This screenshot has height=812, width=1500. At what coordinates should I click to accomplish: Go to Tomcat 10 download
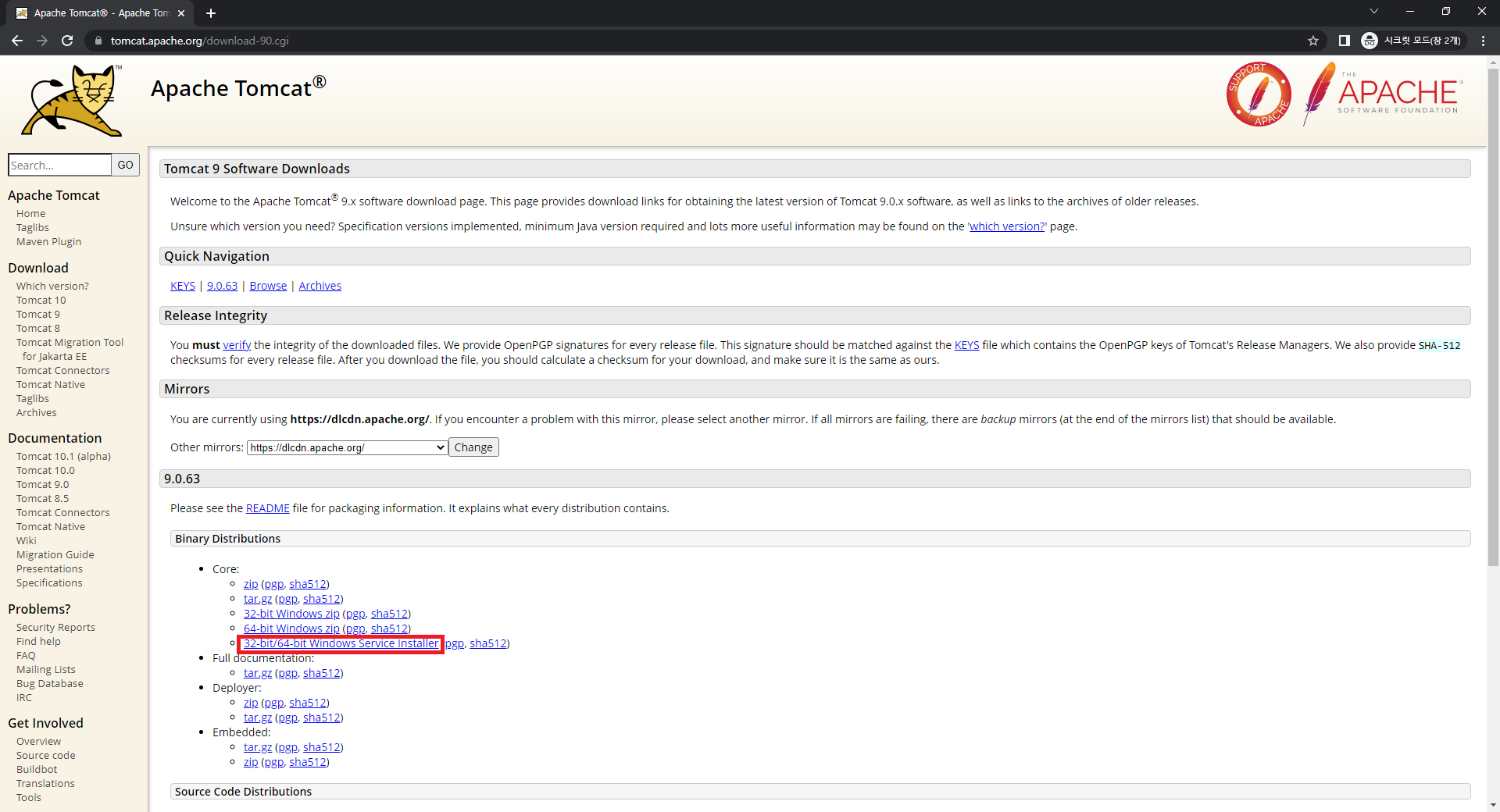pyautogui.click(x=41, y=301)
